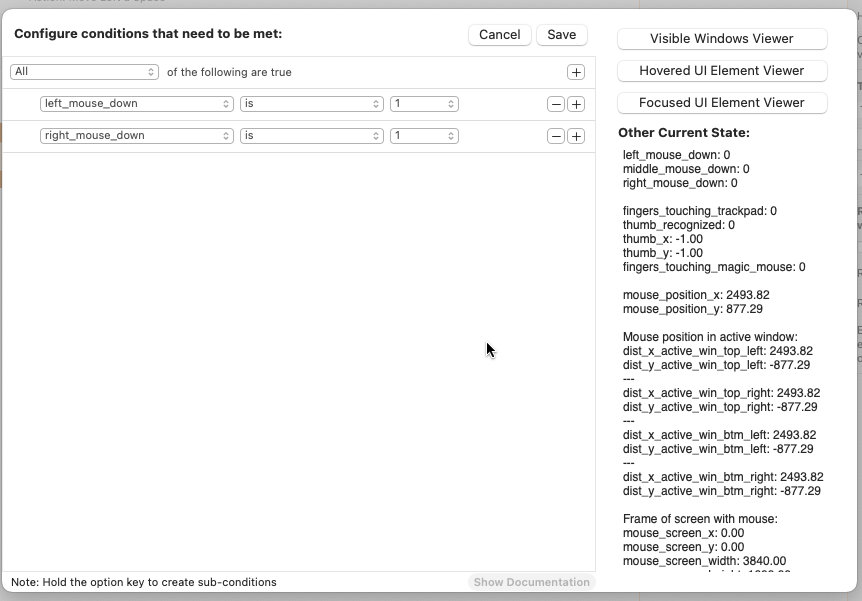The image size is (862, 601).
Task: Click mouse_position_y: 877.29 value
Action: click(693, 309)
